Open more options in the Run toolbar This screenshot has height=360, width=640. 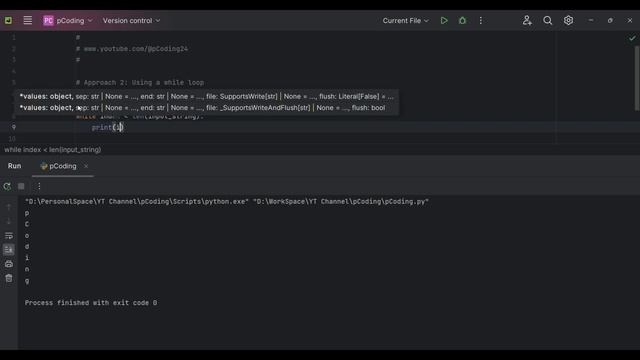pyautogui.click(x=39, y=186)
